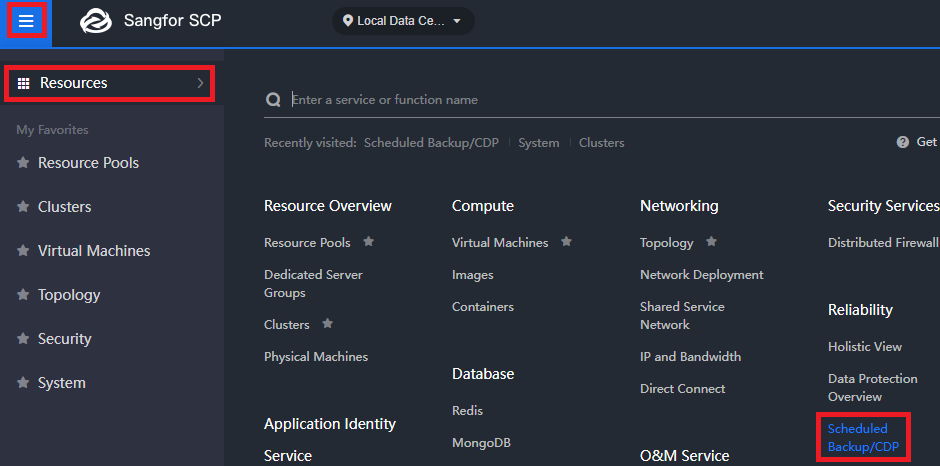Click the hamburger menu icon
This screenshot has width=940, height=466.
click(x=26, y=21)
